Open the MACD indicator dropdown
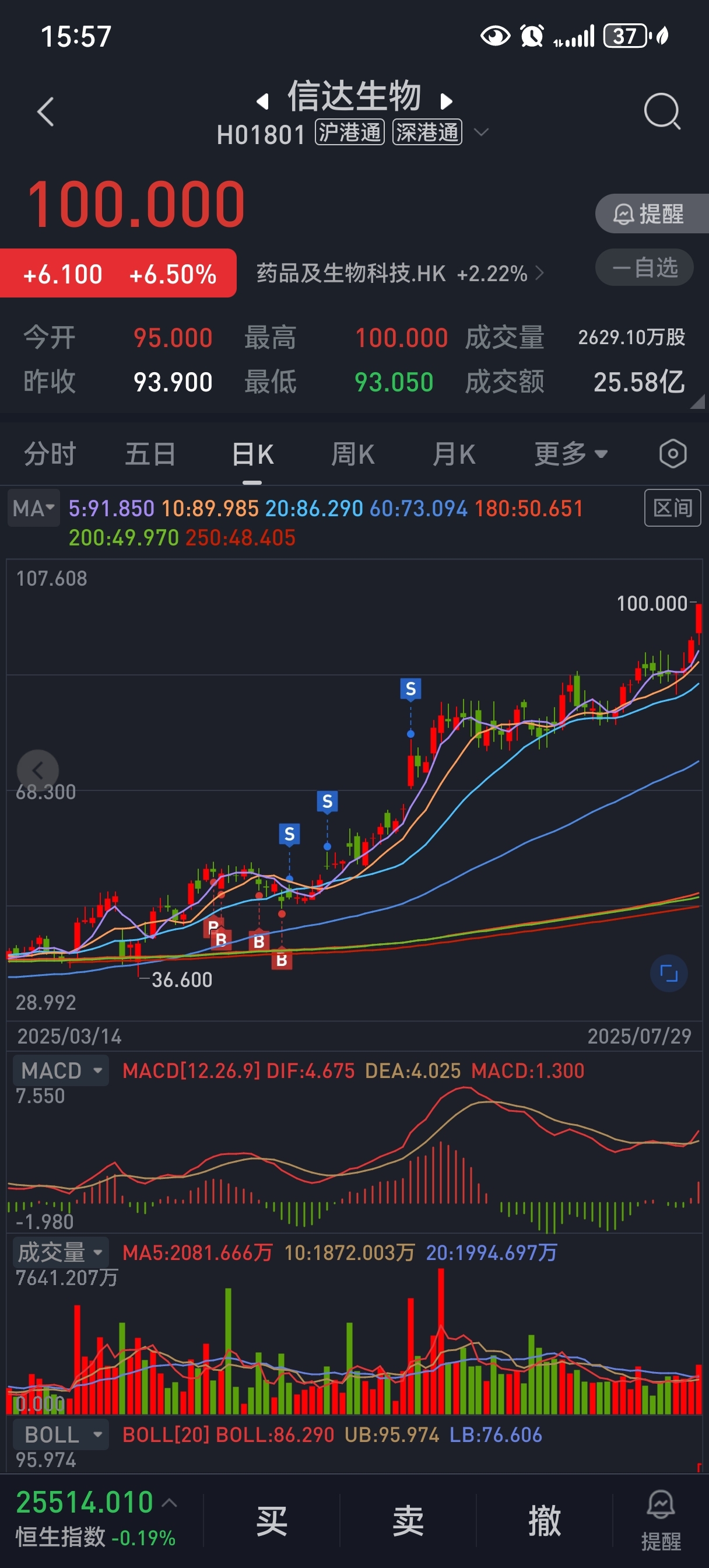This screenshot has width=709, height=1568. [x=61, y=1070]
